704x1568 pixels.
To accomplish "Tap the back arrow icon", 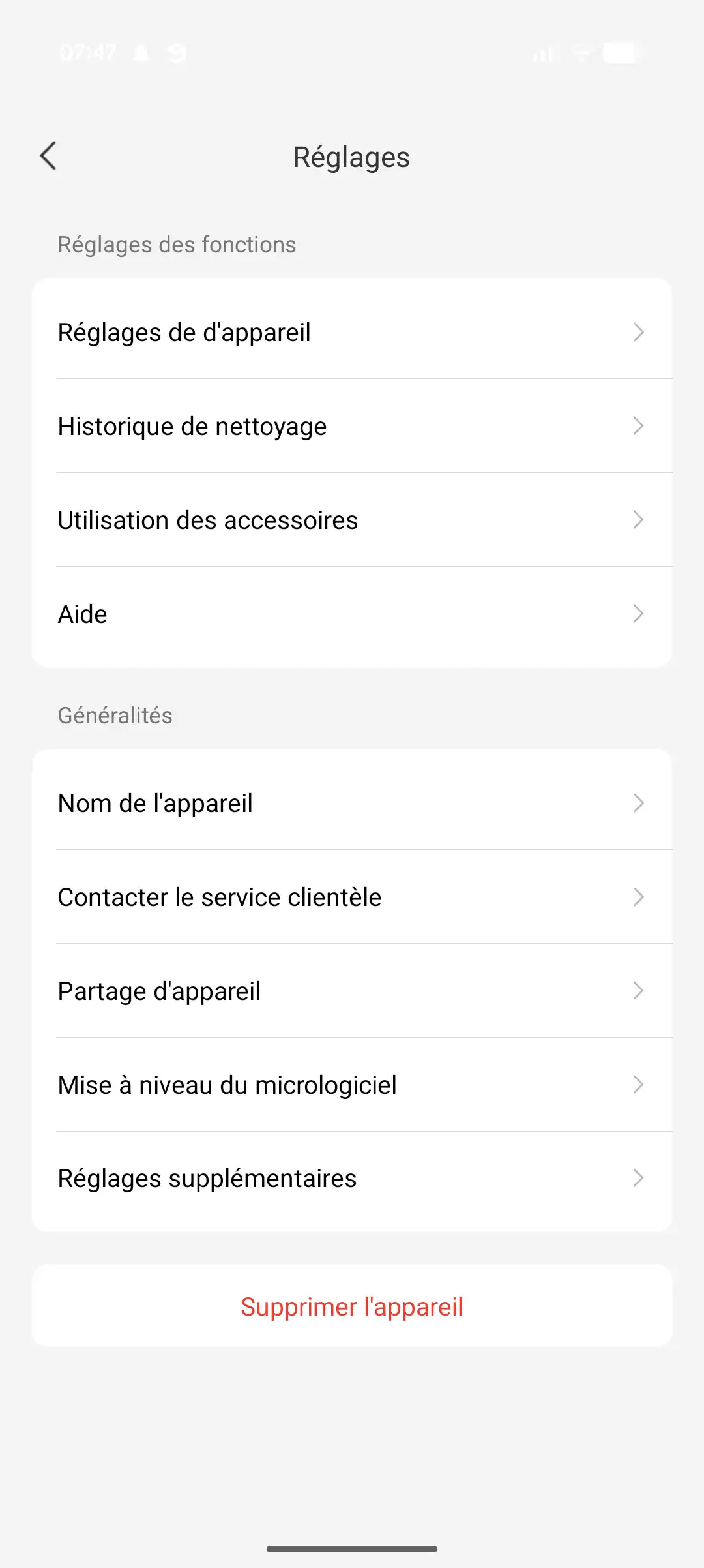I will 48,156.
